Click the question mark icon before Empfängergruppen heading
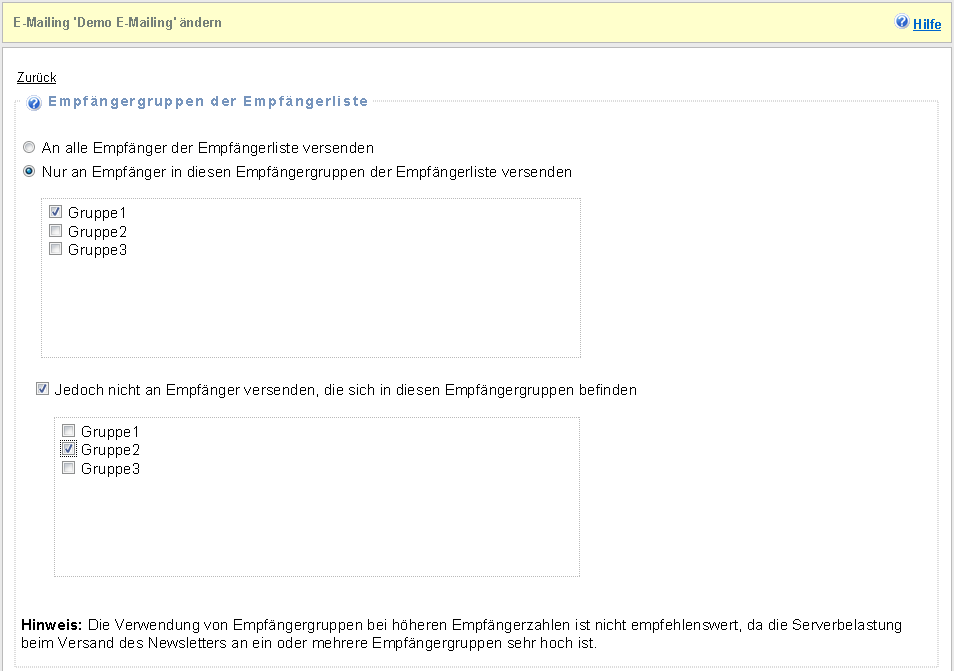This screenshot has height=671, width=954. point(34,102)
